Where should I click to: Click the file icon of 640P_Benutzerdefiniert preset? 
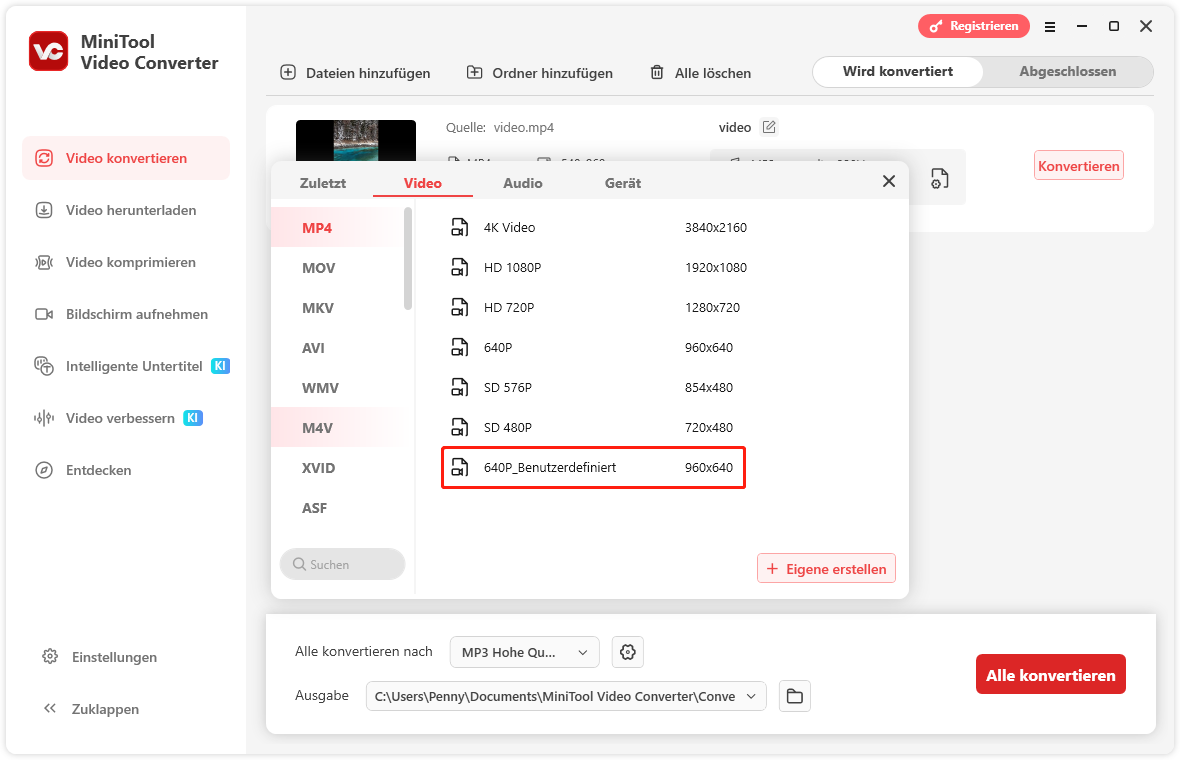459,467
